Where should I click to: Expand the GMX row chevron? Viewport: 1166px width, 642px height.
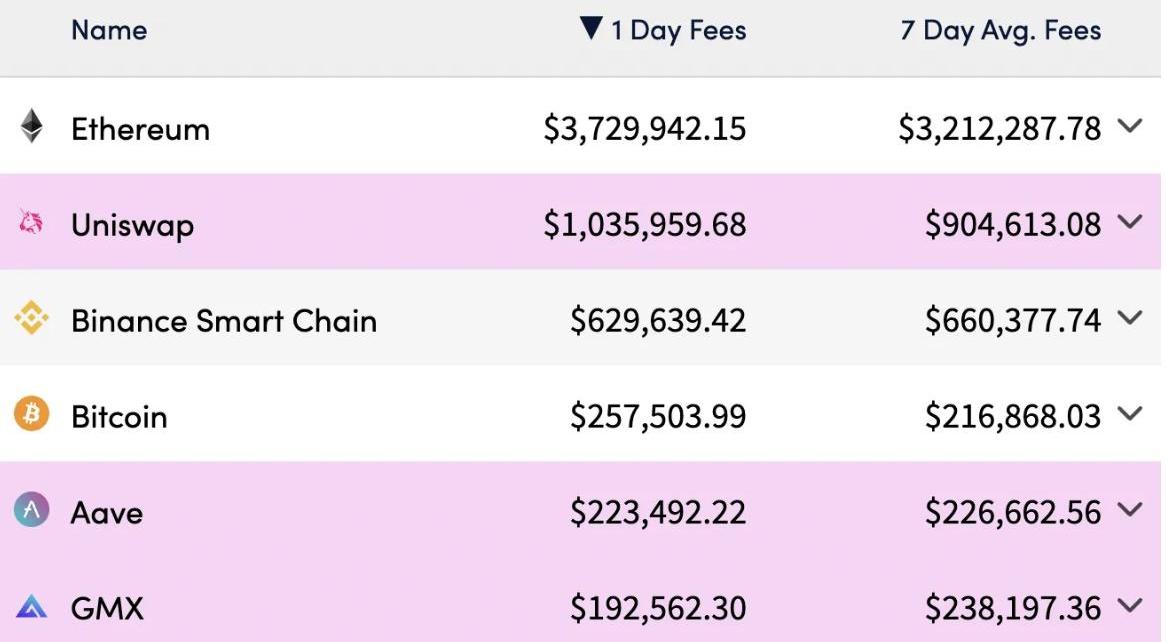tap(1130, 605)
